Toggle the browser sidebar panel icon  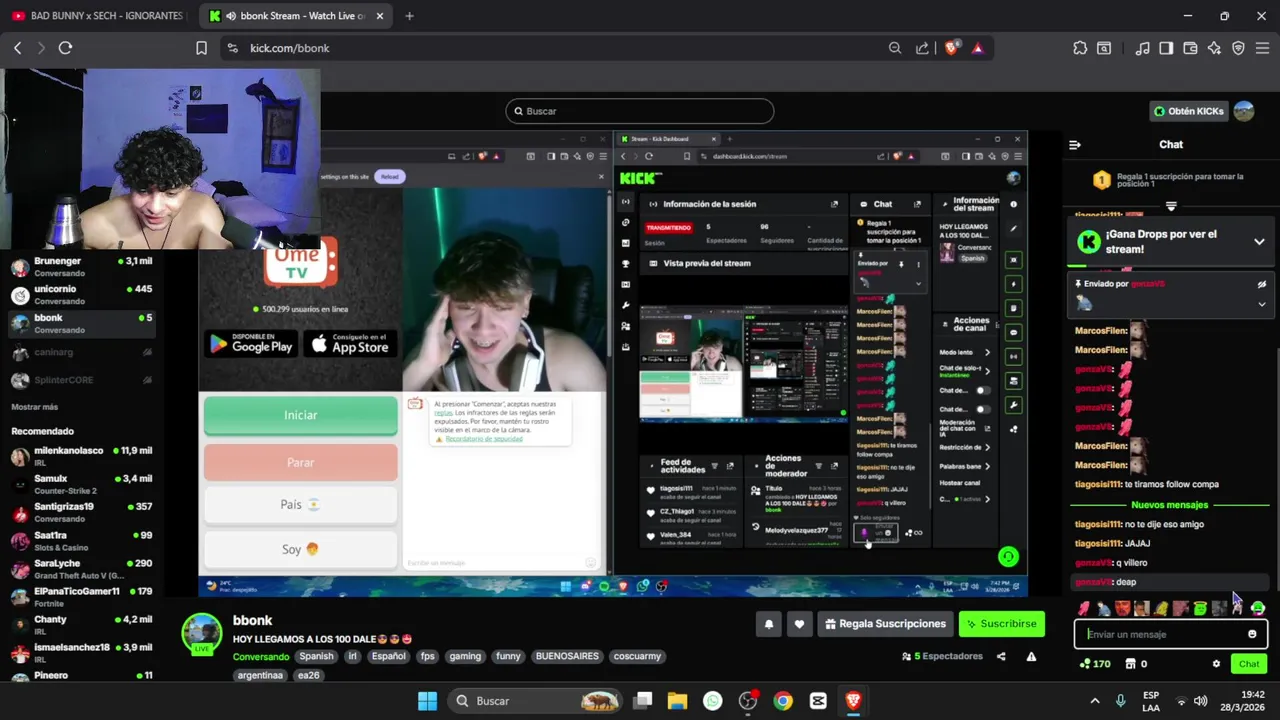(x=1166, y=48)
